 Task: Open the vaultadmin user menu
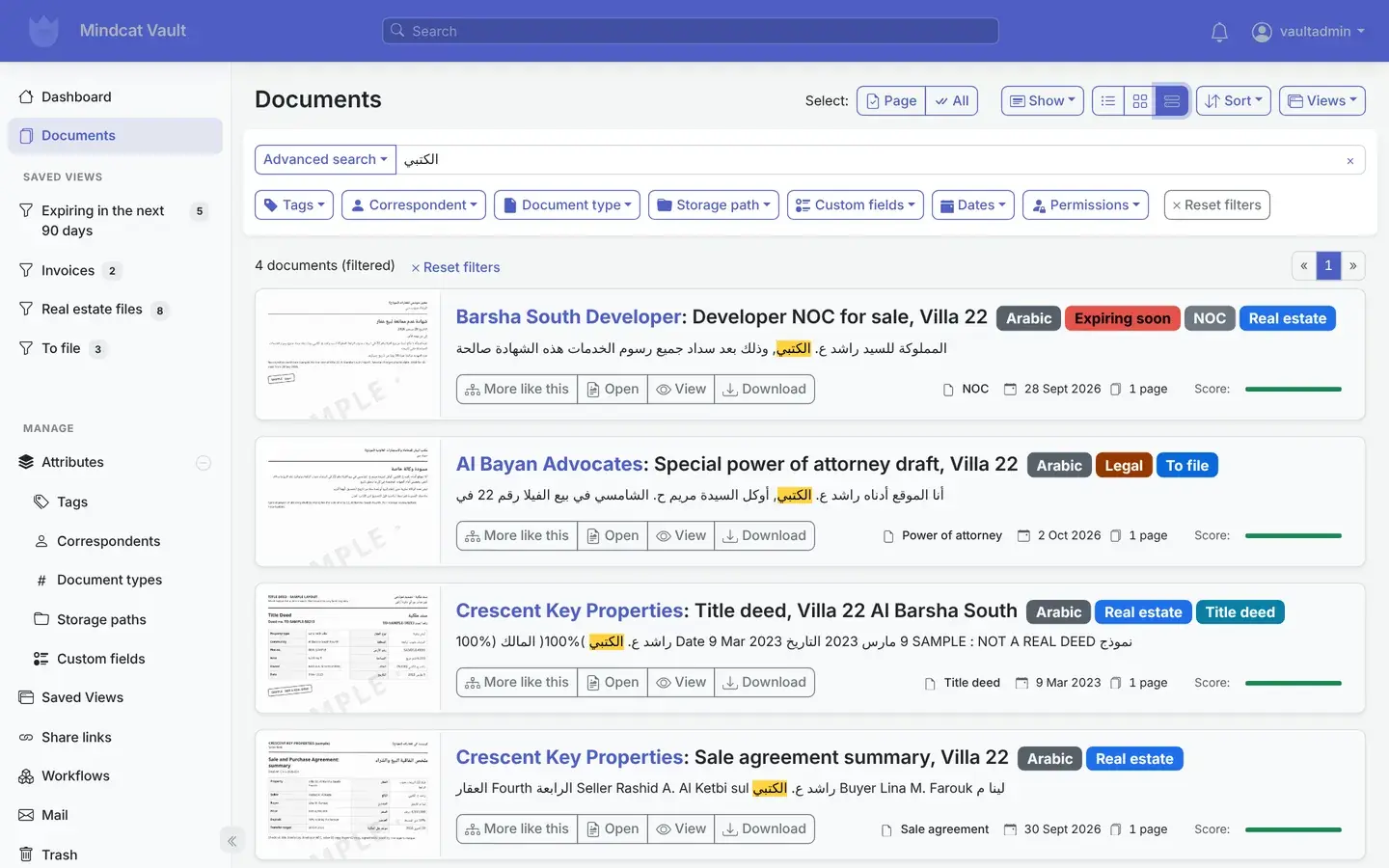pos(1308,31)
